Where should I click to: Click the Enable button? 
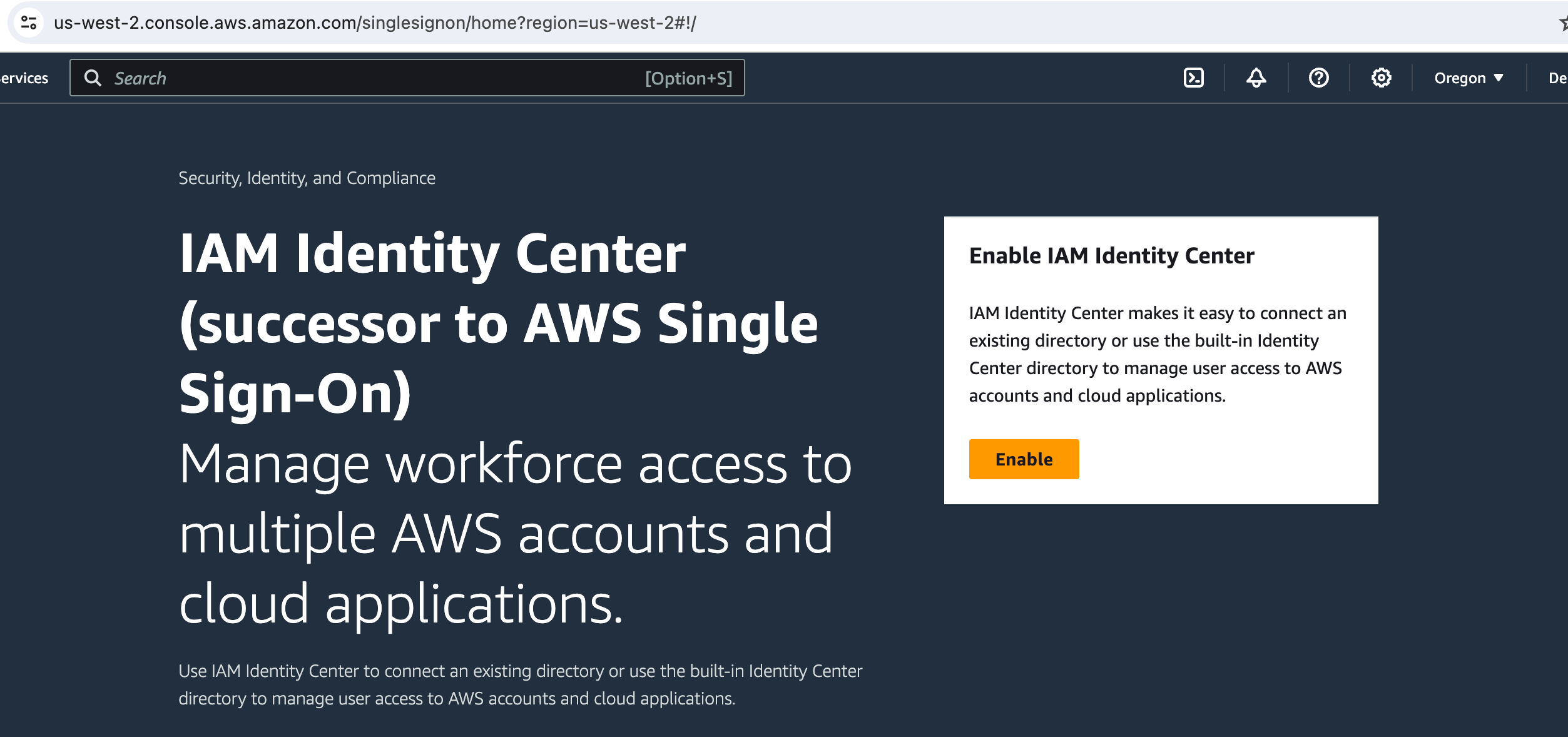[1024, 459]
